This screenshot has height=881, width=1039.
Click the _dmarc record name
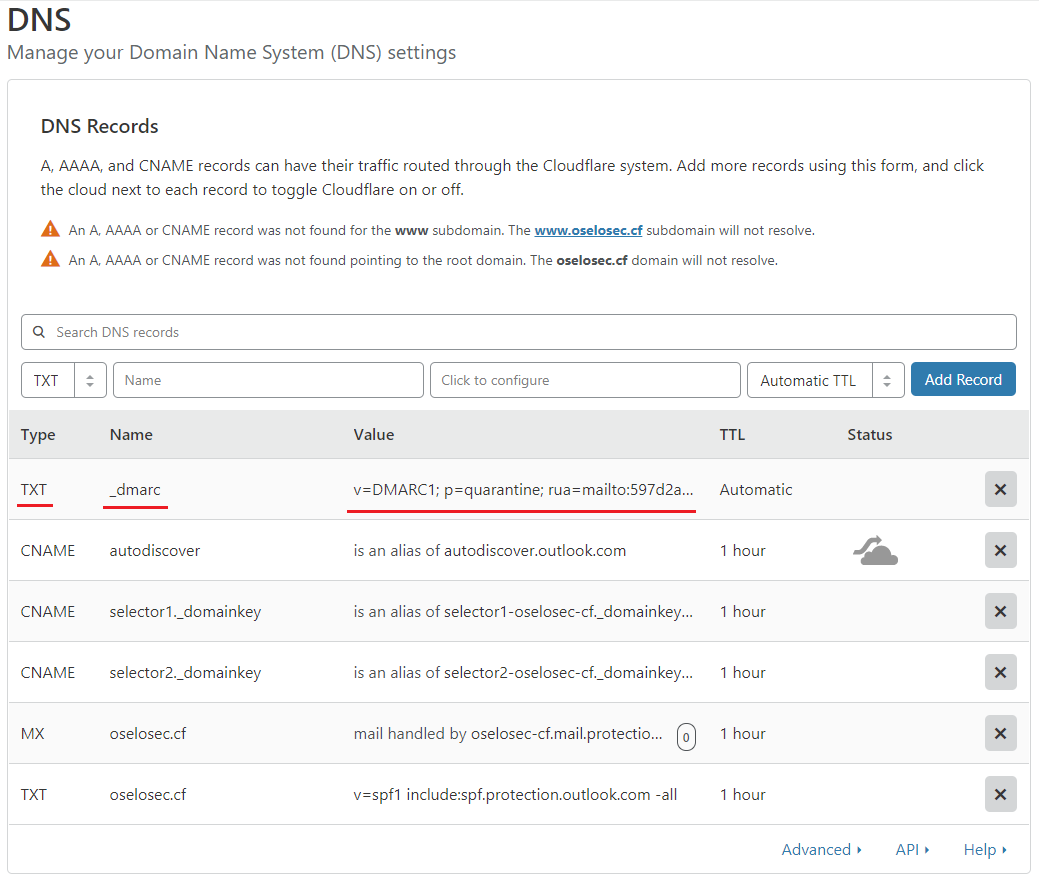click(x=135, y=490)
